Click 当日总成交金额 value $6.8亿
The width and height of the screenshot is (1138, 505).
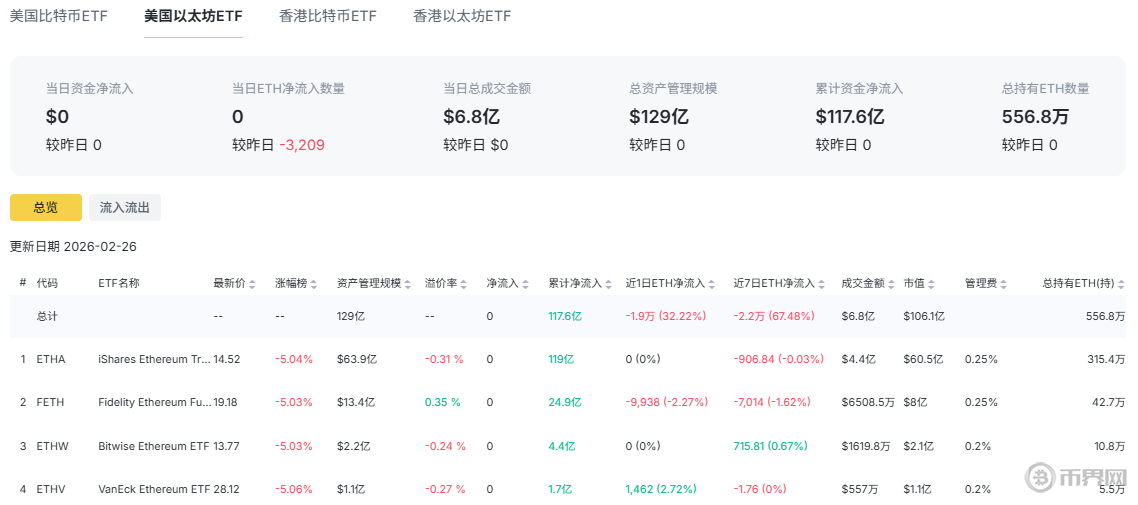point(472,117)
